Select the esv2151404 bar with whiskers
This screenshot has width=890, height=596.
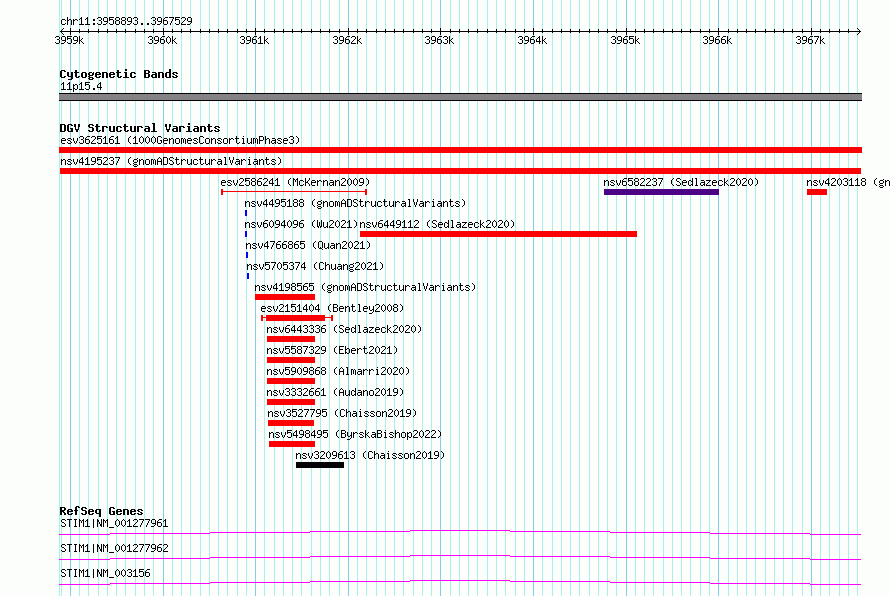[x=297, y=318]
